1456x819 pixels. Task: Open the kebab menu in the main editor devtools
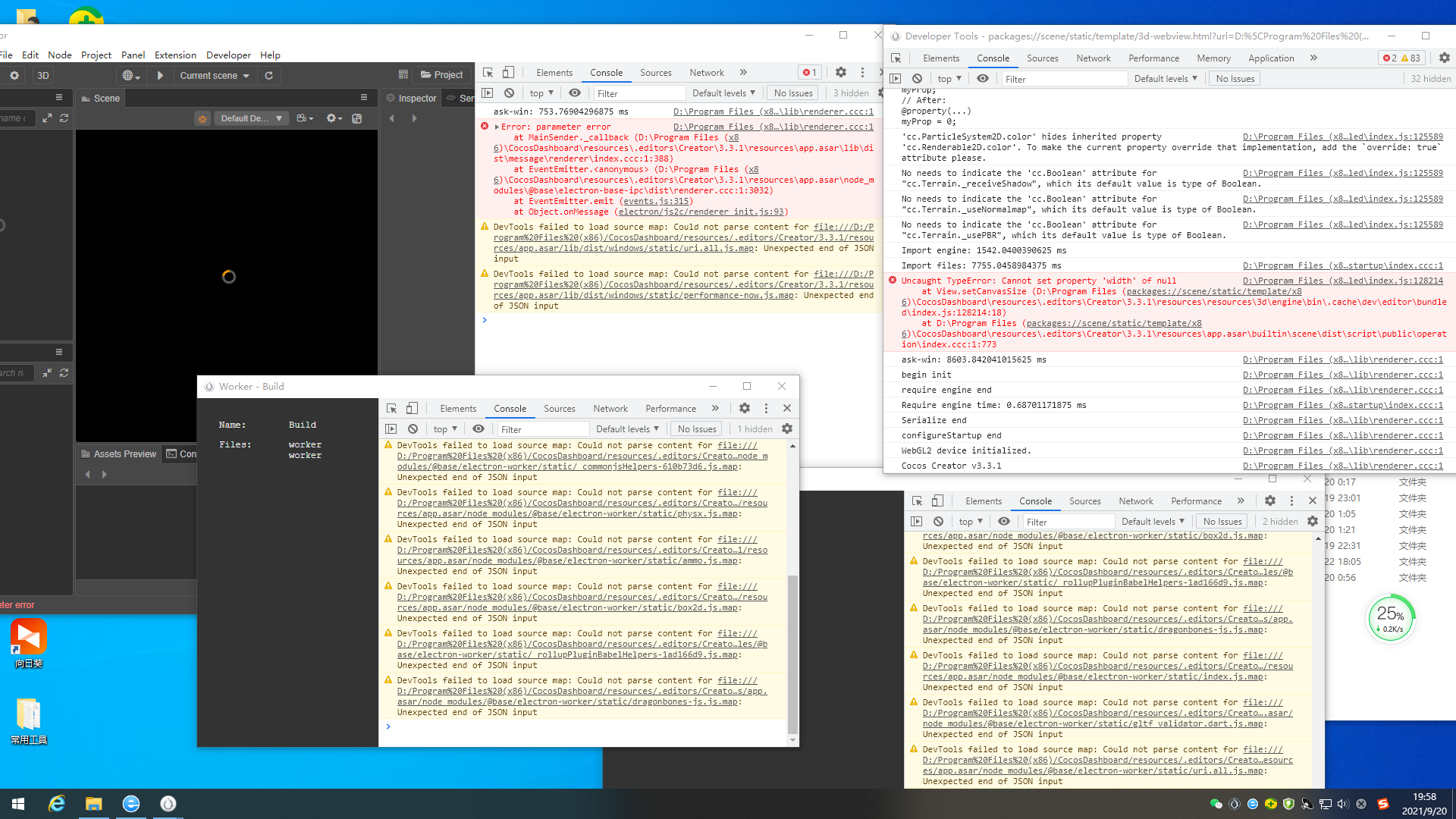coord(862,72)
